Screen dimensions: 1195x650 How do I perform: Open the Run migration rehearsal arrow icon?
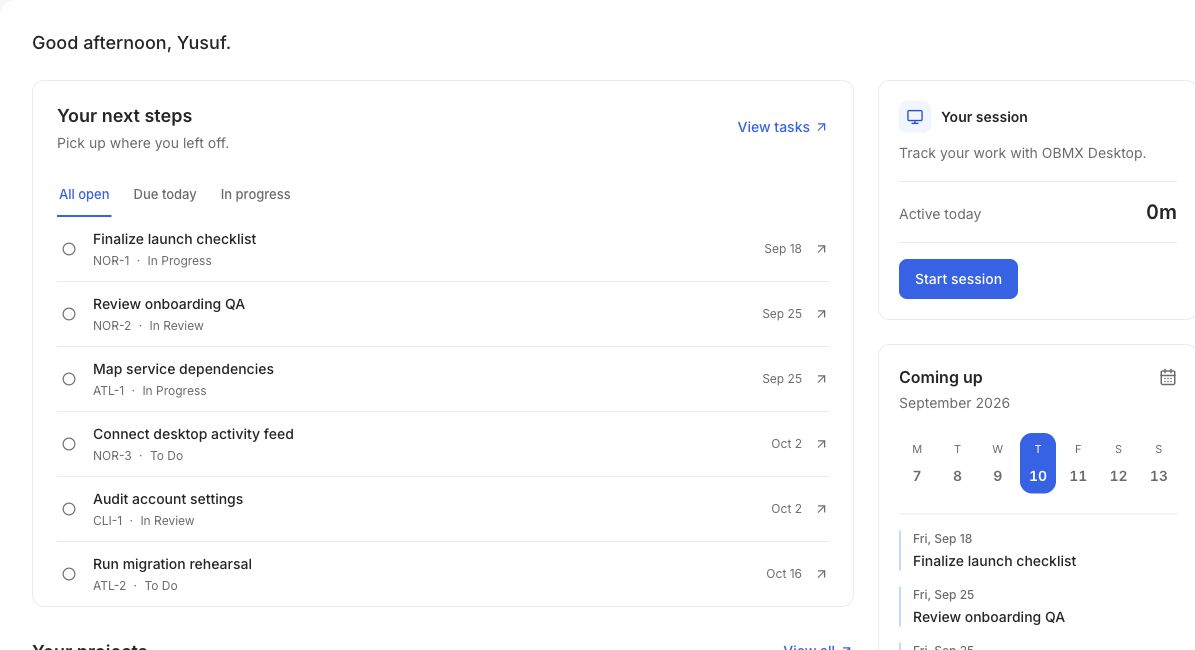click(x=821, y=574)
